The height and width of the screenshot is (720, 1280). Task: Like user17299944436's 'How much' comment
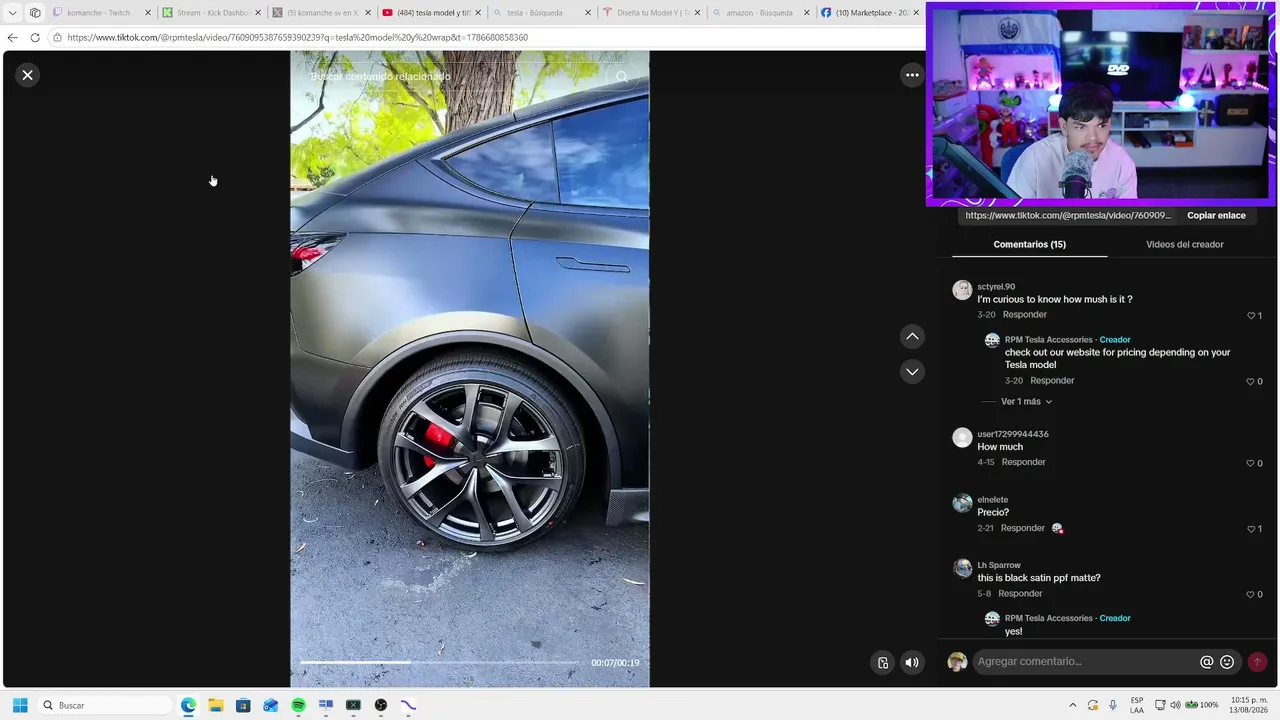[1250, 463]
